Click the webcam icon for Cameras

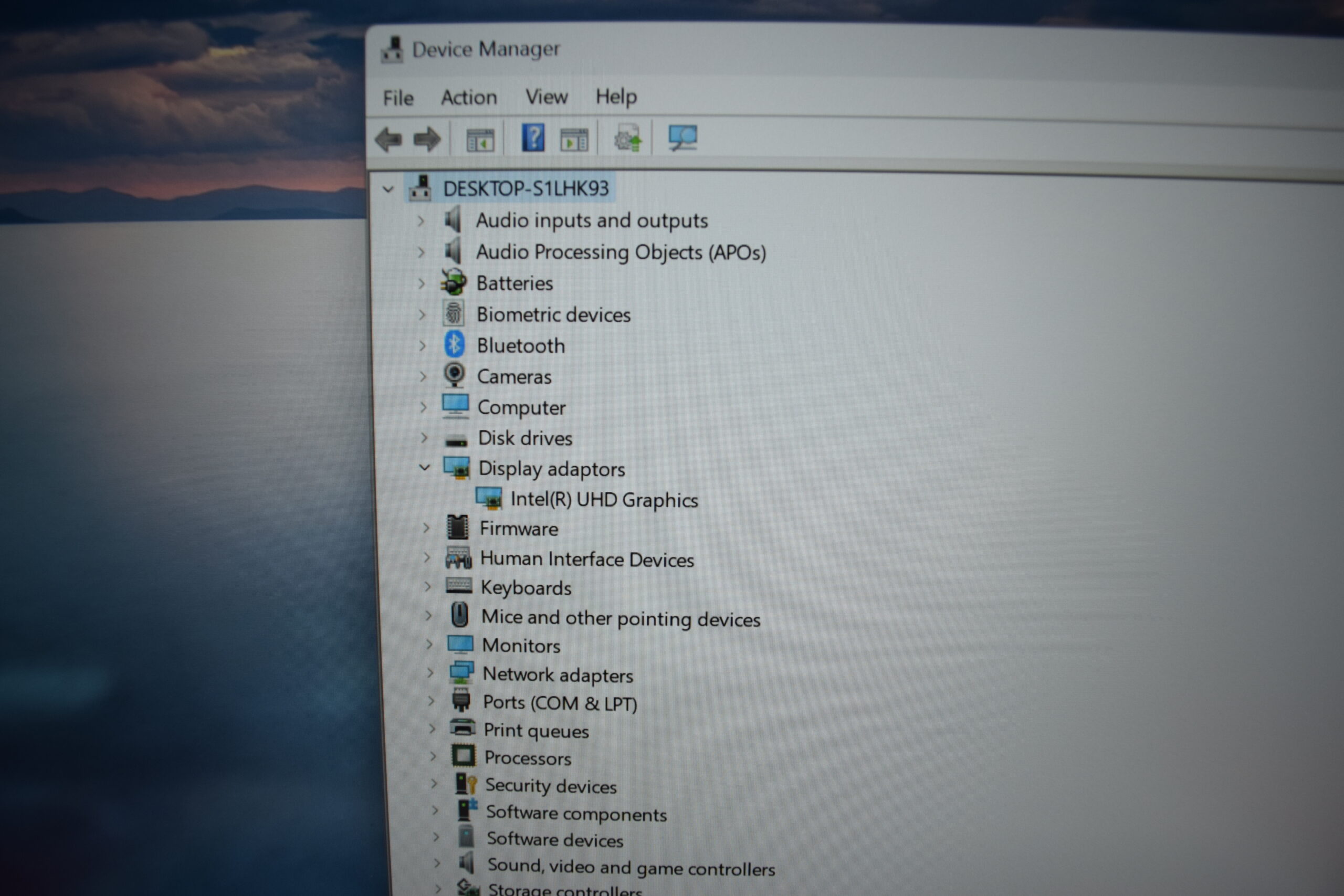[x=454, y=375]
